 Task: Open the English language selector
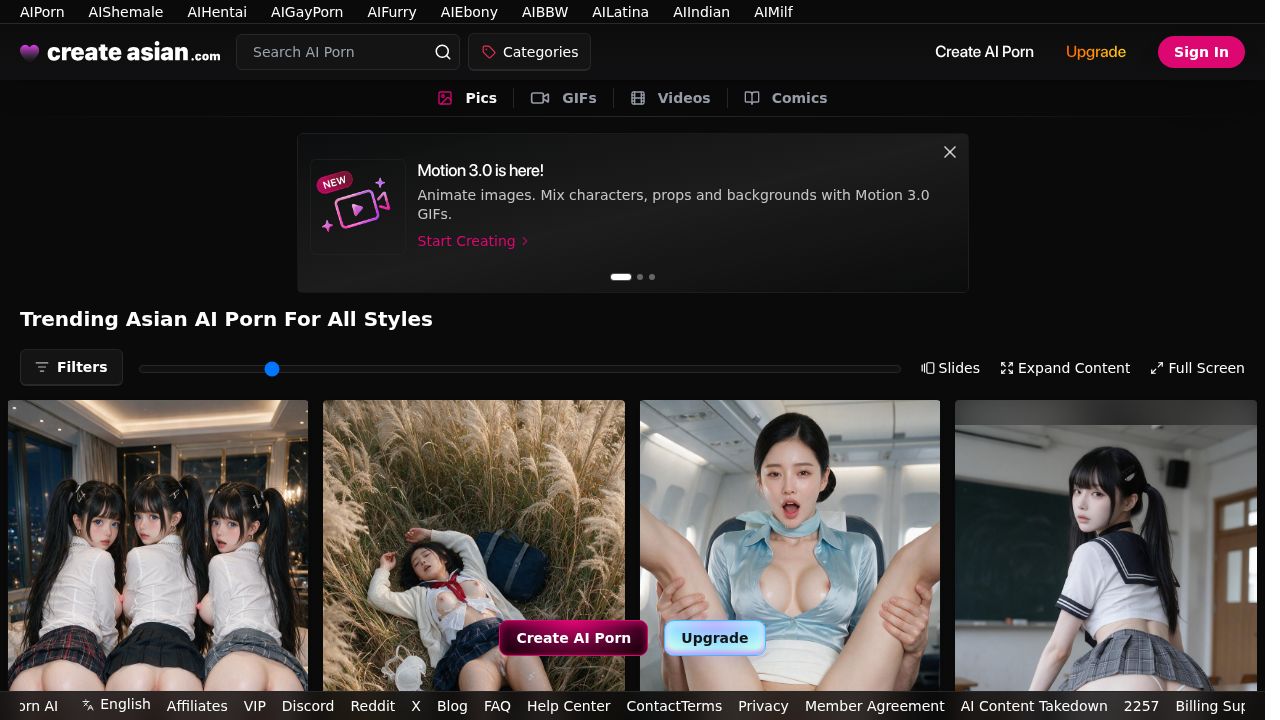[116, 704]
